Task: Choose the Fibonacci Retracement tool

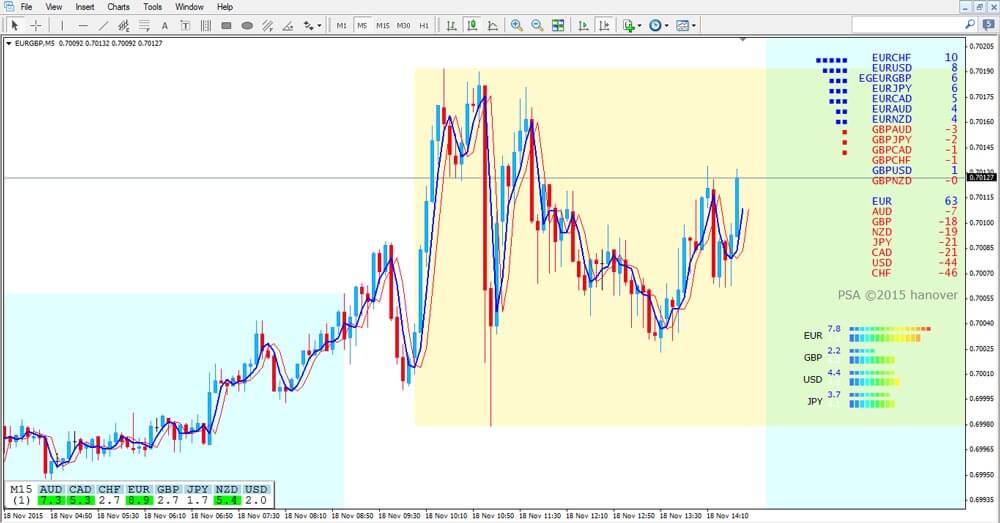Action: [x=144, y=26]
